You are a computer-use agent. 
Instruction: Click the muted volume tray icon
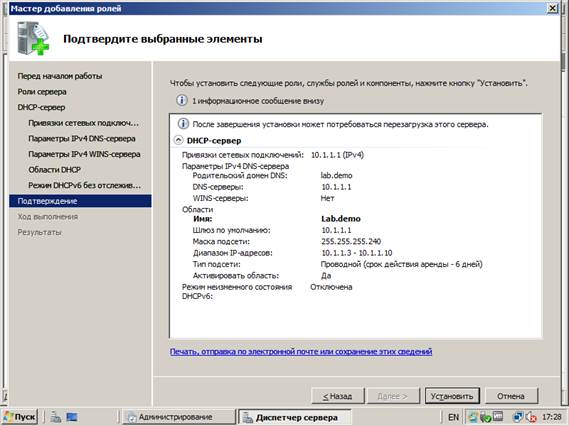pyautogui.click(x=531, y=417)
